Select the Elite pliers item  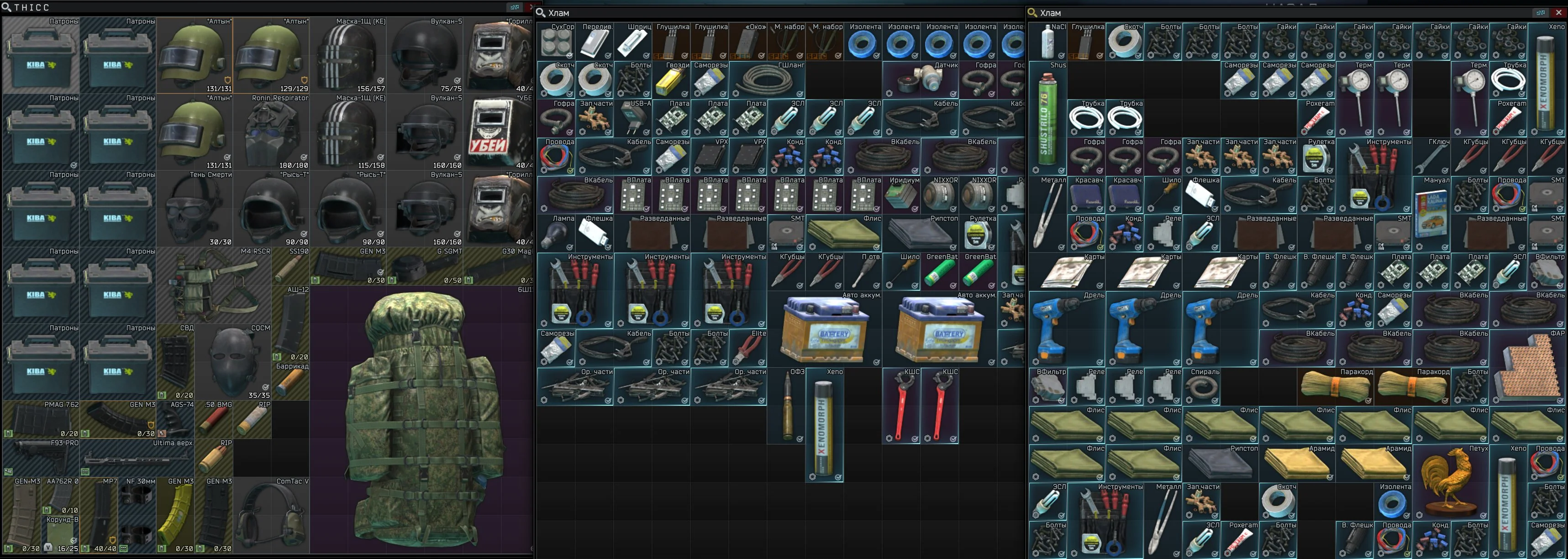[x=748, y=349]
